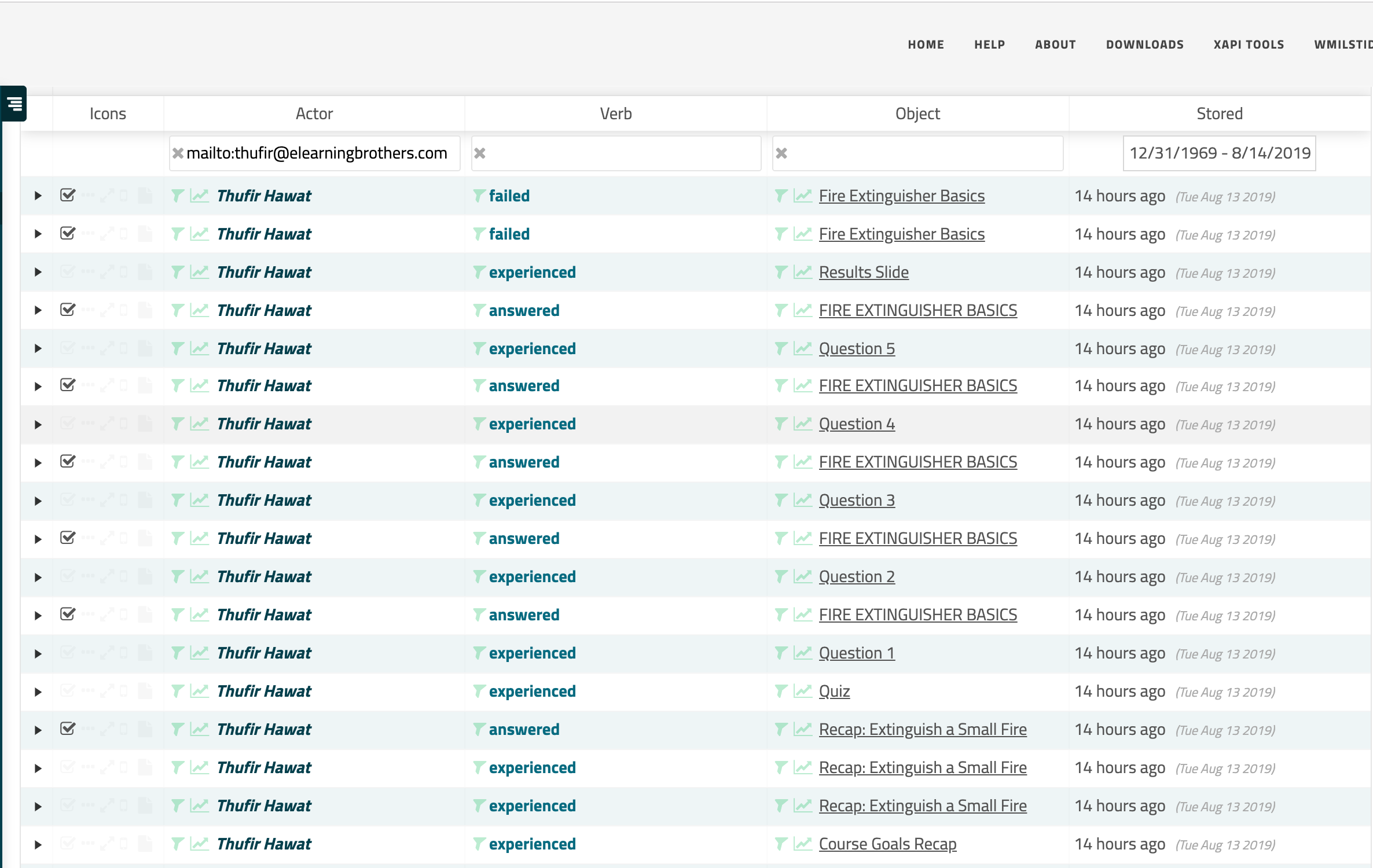Toggle the checkbox icon in the first failed row
Screen dimensions: 1373x868
point(68,195)
